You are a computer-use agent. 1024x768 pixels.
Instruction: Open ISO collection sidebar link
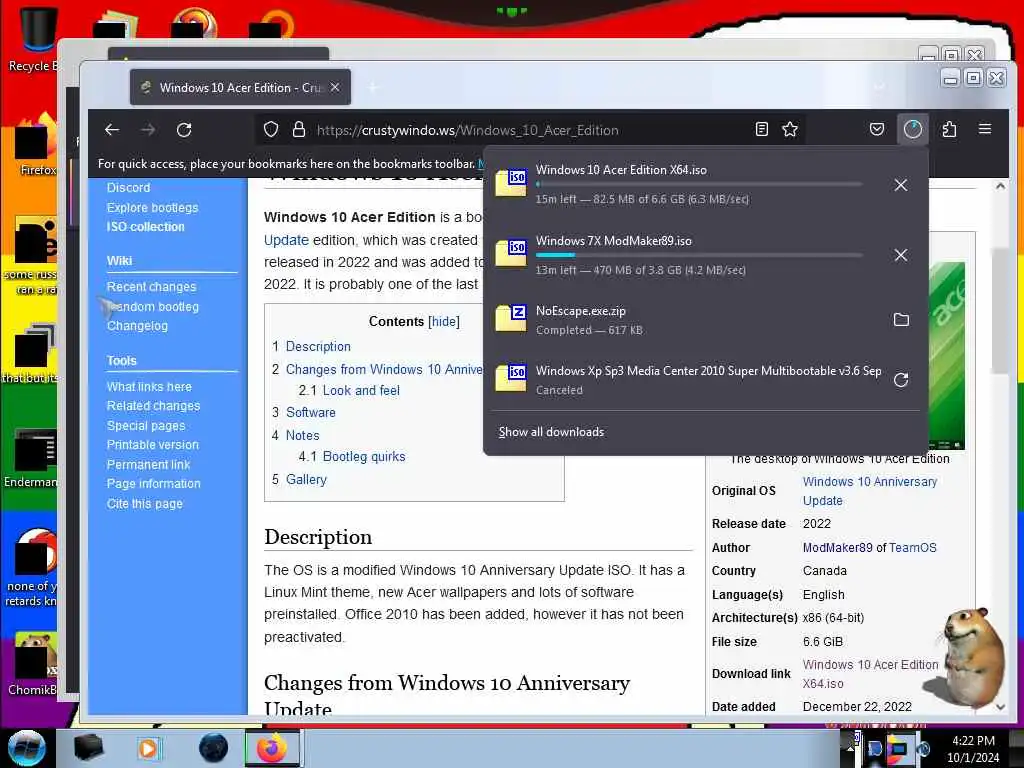[x=146, y=227]
